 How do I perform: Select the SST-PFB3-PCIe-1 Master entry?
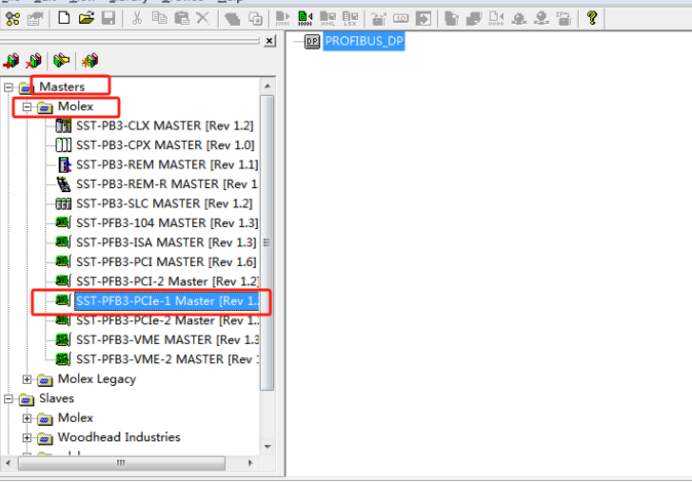[167, 301]
